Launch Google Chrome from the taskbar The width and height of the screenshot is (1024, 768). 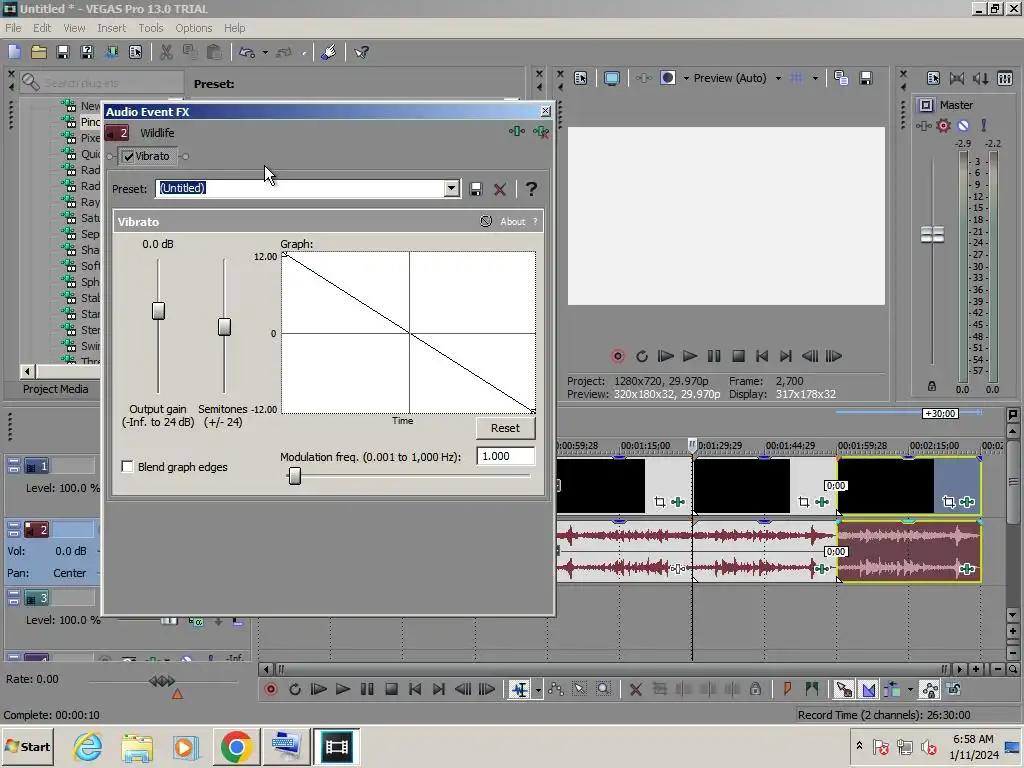tap(236, 746)
